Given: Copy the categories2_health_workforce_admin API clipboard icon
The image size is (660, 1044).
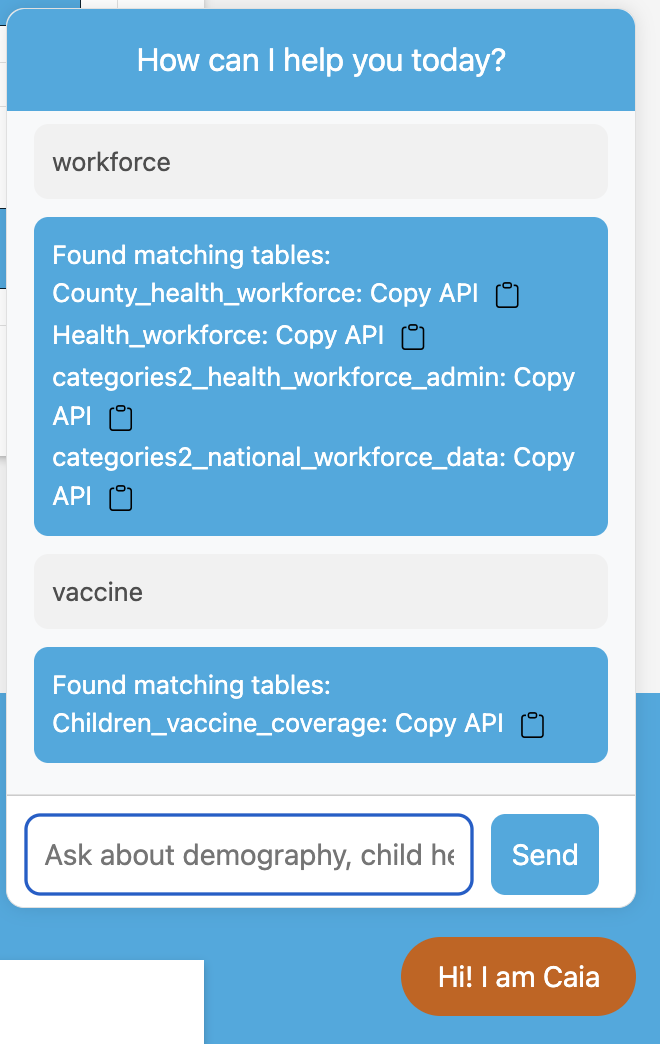Looking at the screenshot, I should tap(120, 417).
